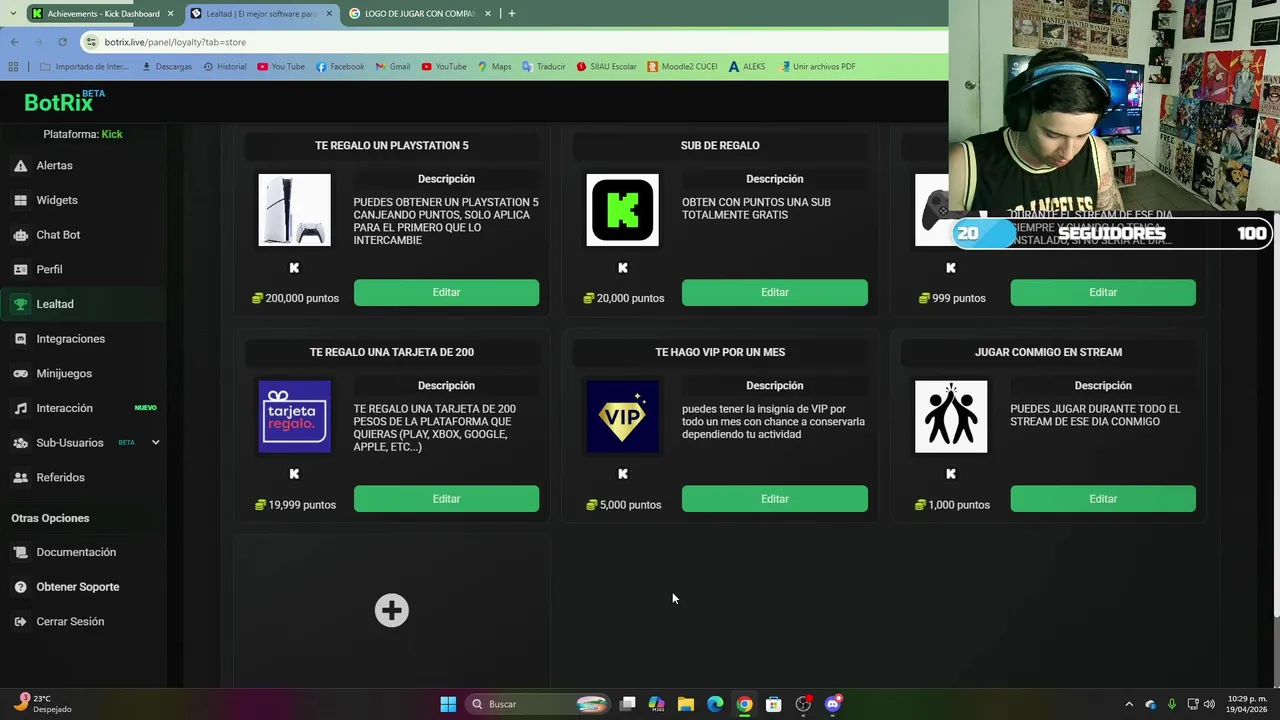Viewport: 1280px width, 720px height.
Task: Edit the PlayStation 5 reward
Action: pyautogui.click(x=446, y=293)
